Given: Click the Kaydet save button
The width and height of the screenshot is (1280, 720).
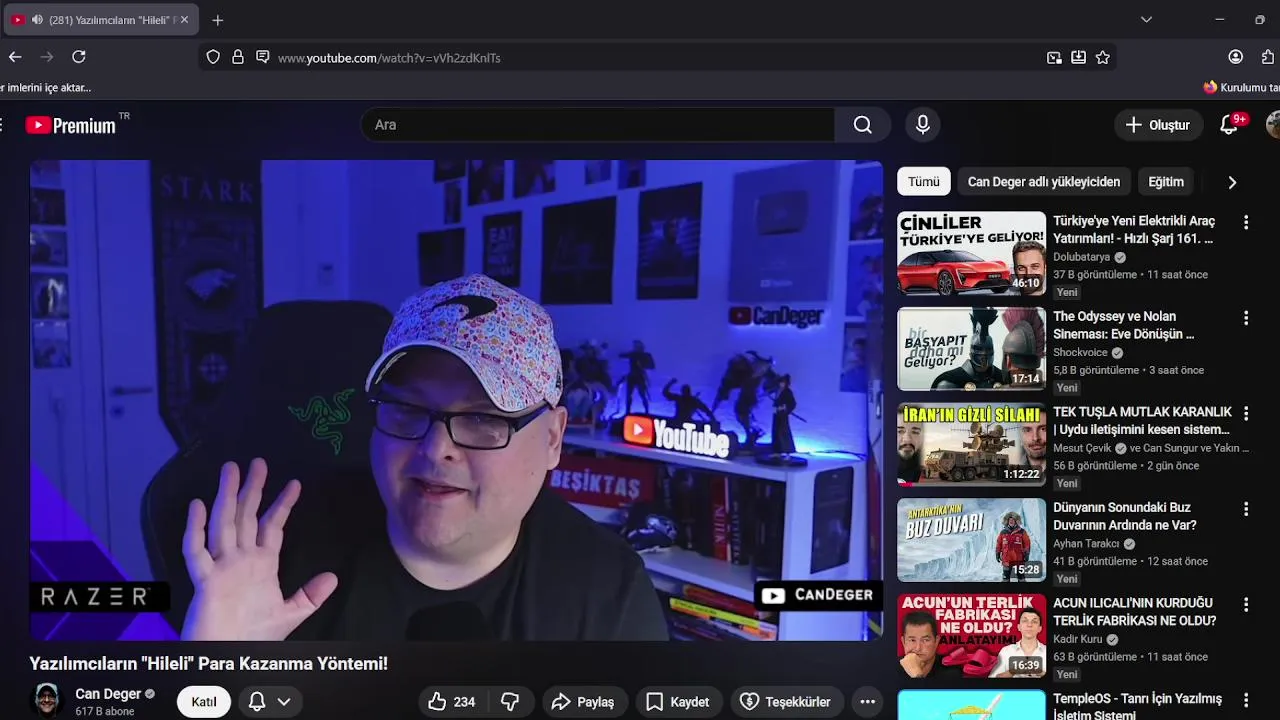Looking at the screenshot, I should point(677,702).
